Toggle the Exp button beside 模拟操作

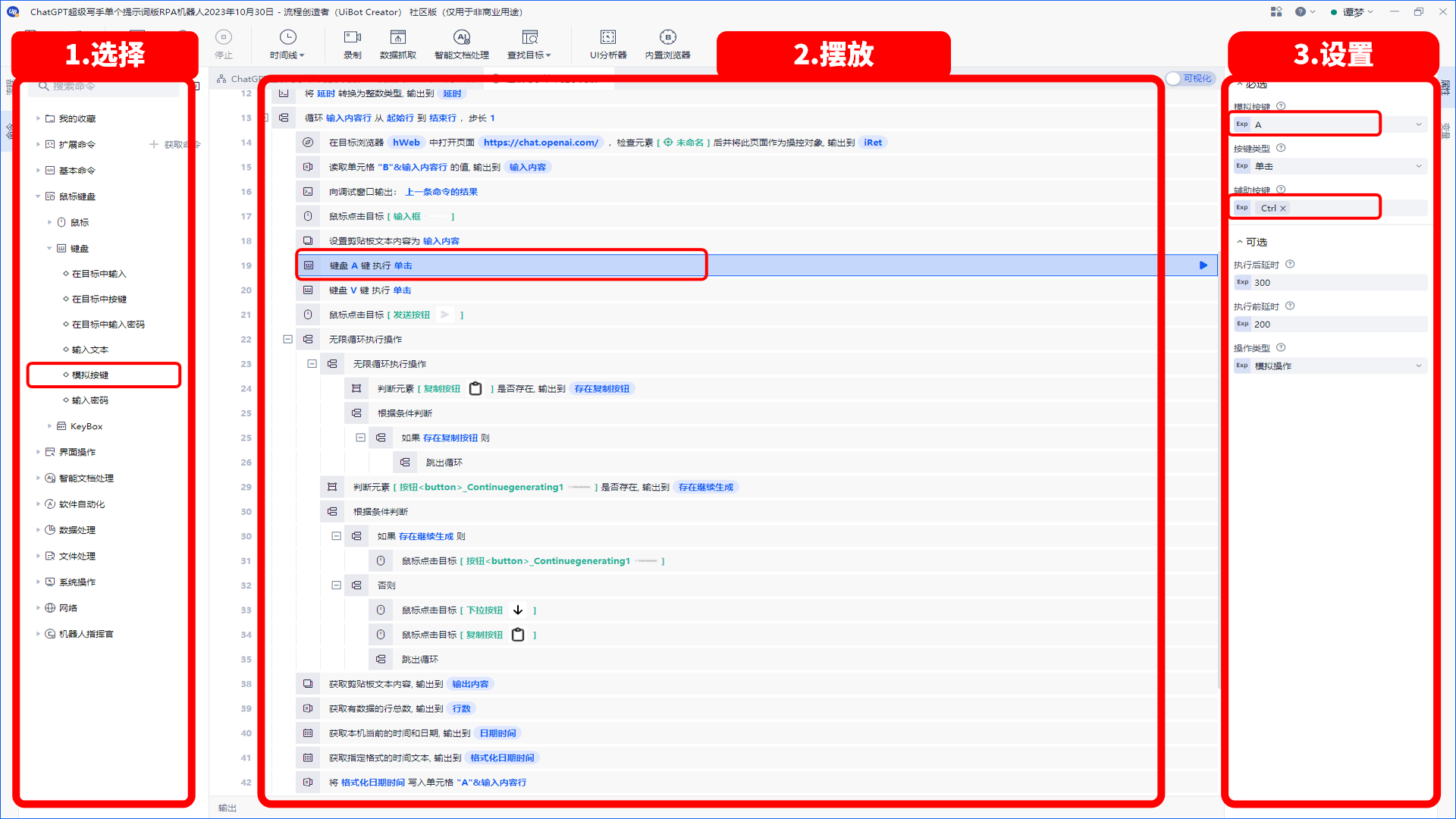pos(1242,366)
